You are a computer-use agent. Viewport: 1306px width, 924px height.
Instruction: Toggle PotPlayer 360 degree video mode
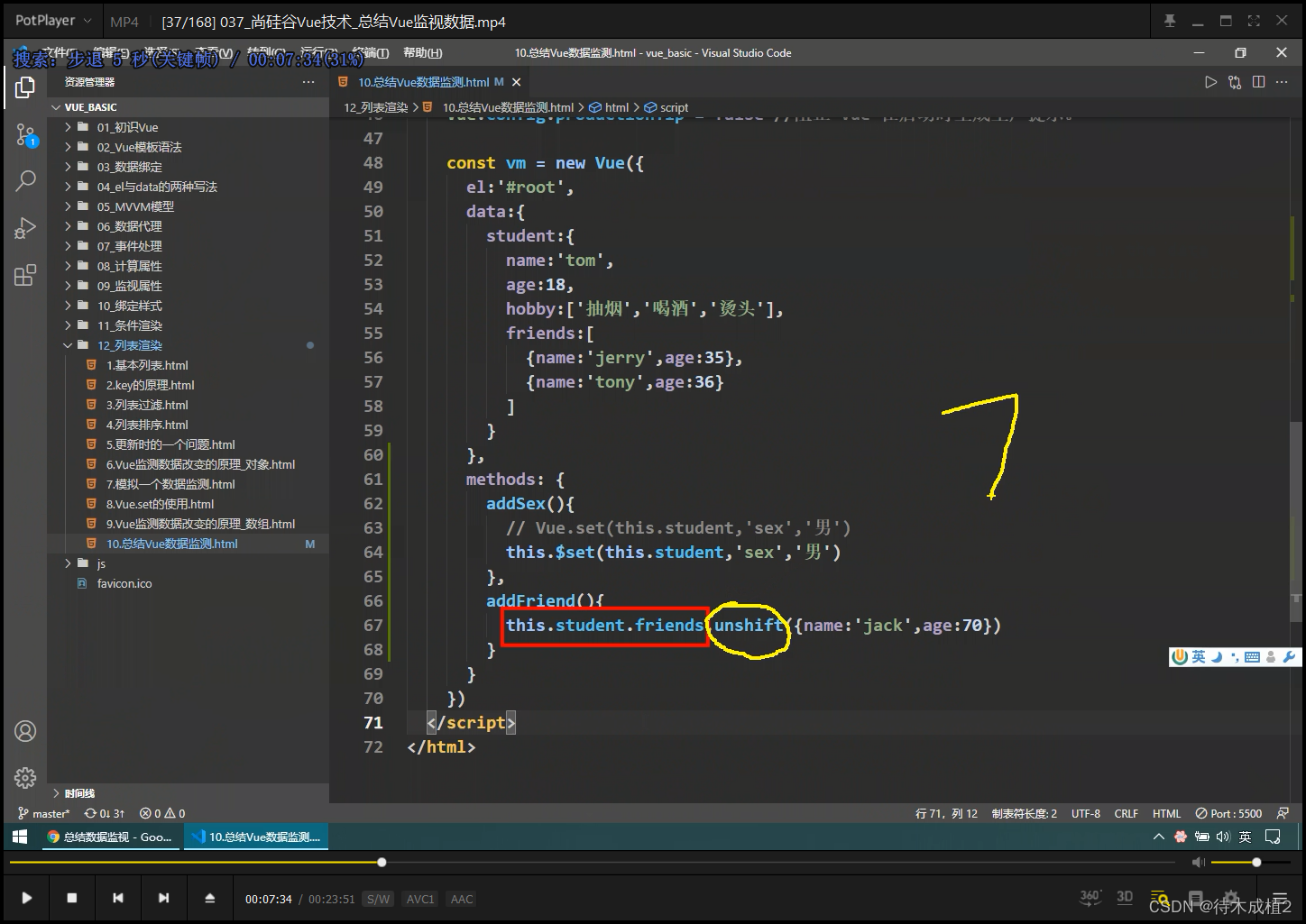[x=1090, y=896]
